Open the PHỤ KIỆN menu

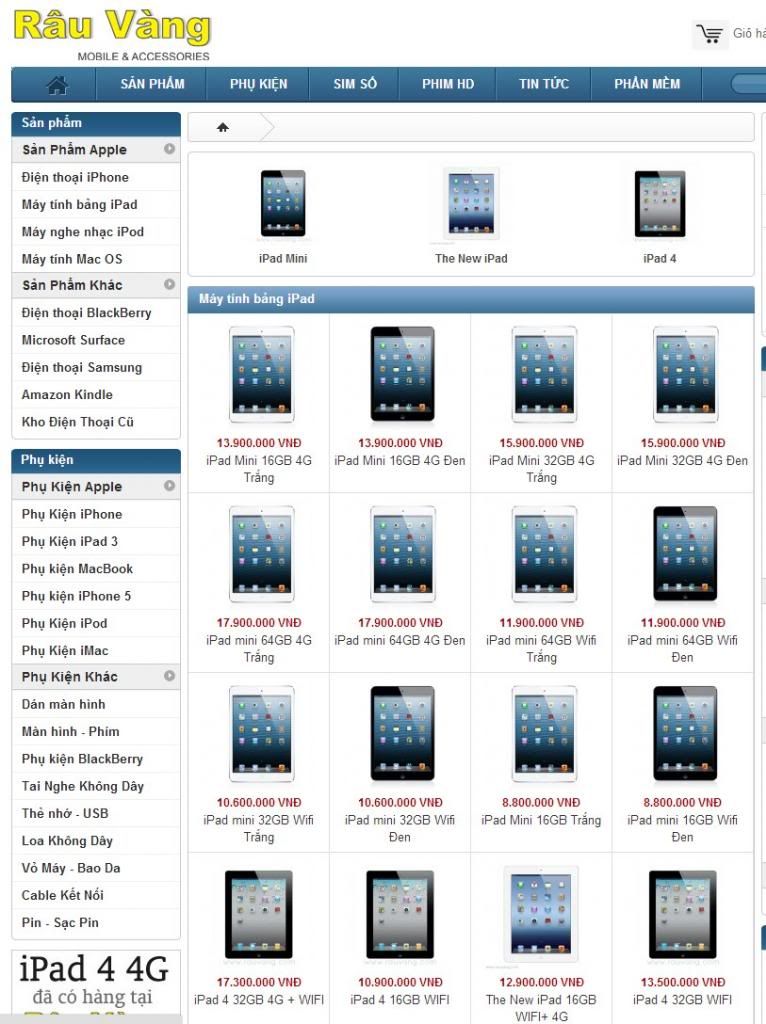258,84
